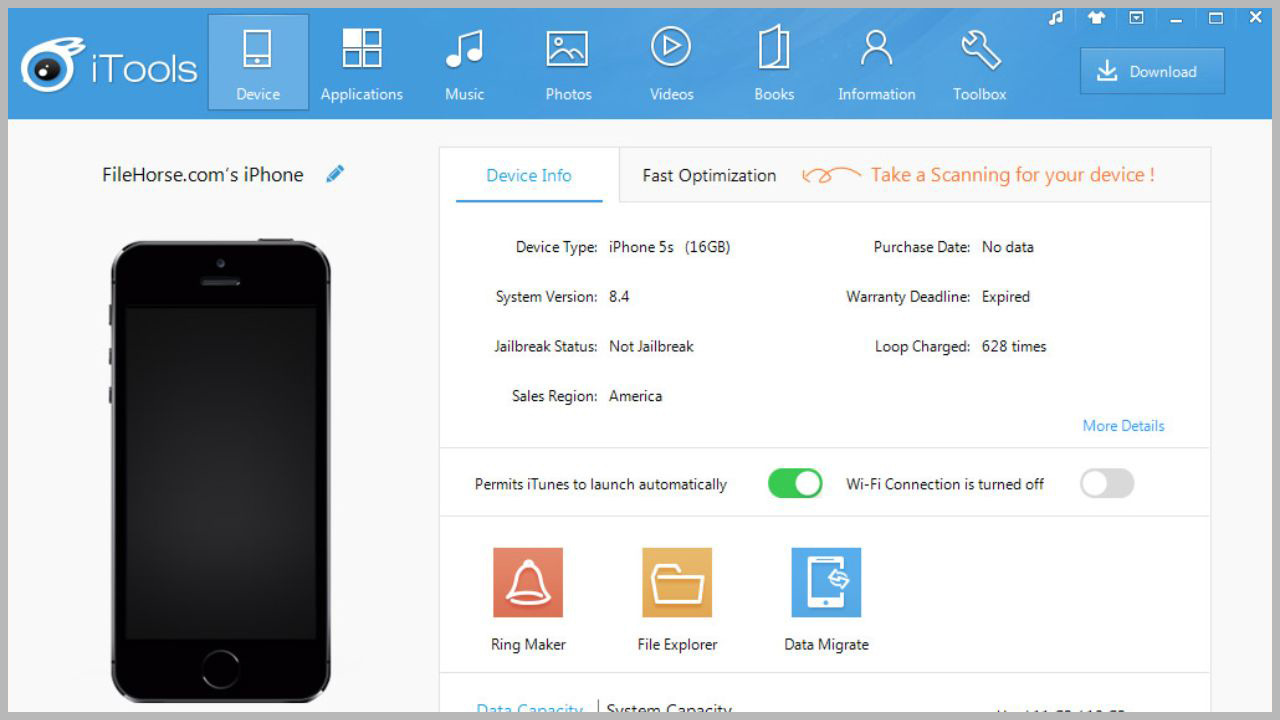The width and height of the screenshot is (1280, 720).
Task: Click the purchase date value 'No data'
Action: click(x=1007, y=247)
